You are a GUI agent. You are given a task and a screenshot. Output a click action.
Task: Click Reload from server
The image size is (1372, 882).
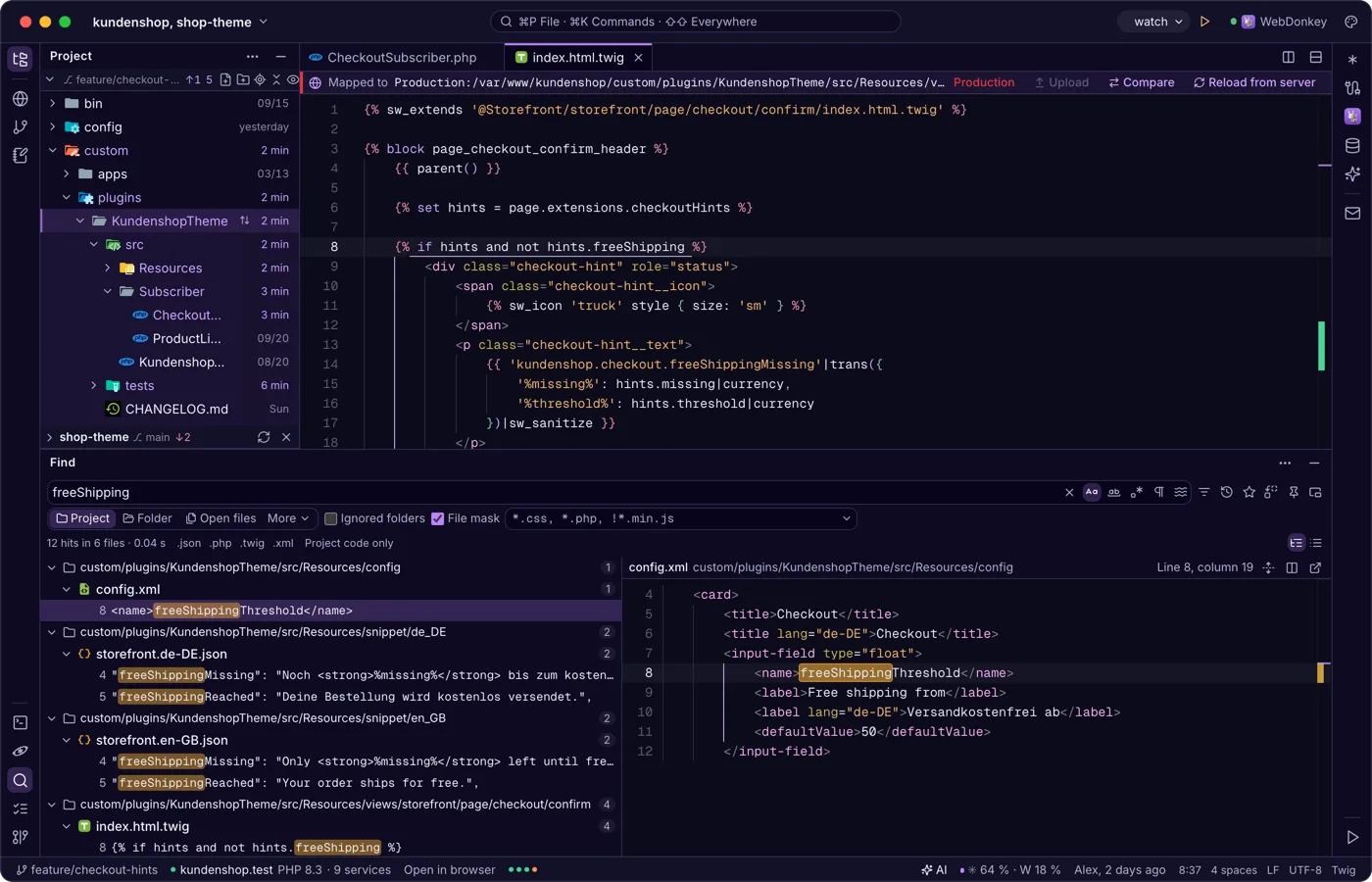point(1254,82)
